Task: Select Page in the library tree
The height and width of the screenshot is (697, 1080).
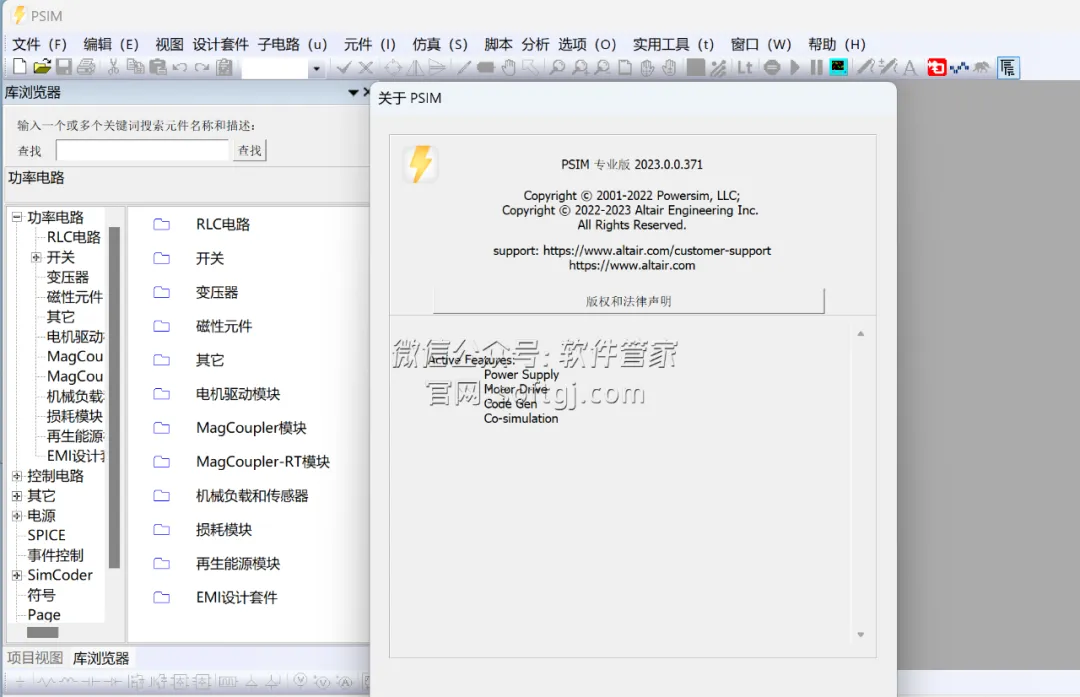Action: 44,614
